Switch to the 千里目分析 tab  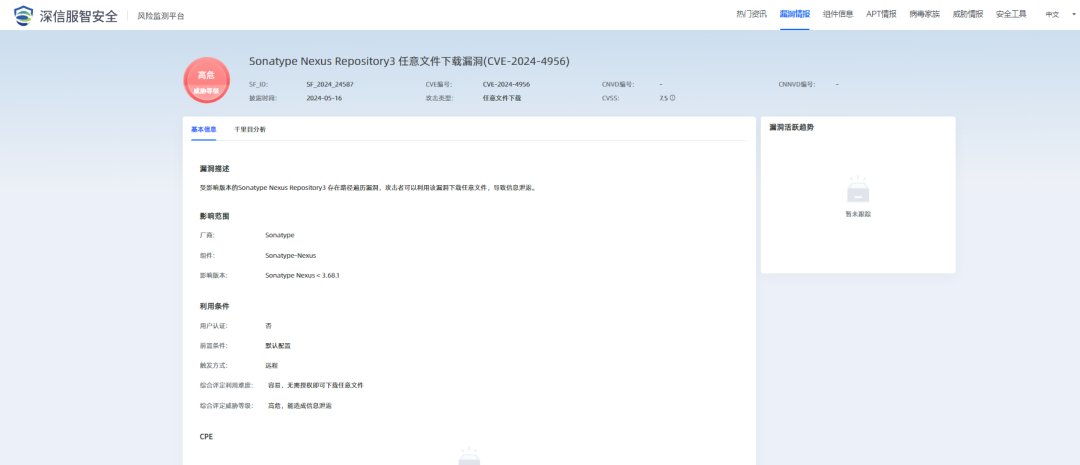click(x=249, y=129)
